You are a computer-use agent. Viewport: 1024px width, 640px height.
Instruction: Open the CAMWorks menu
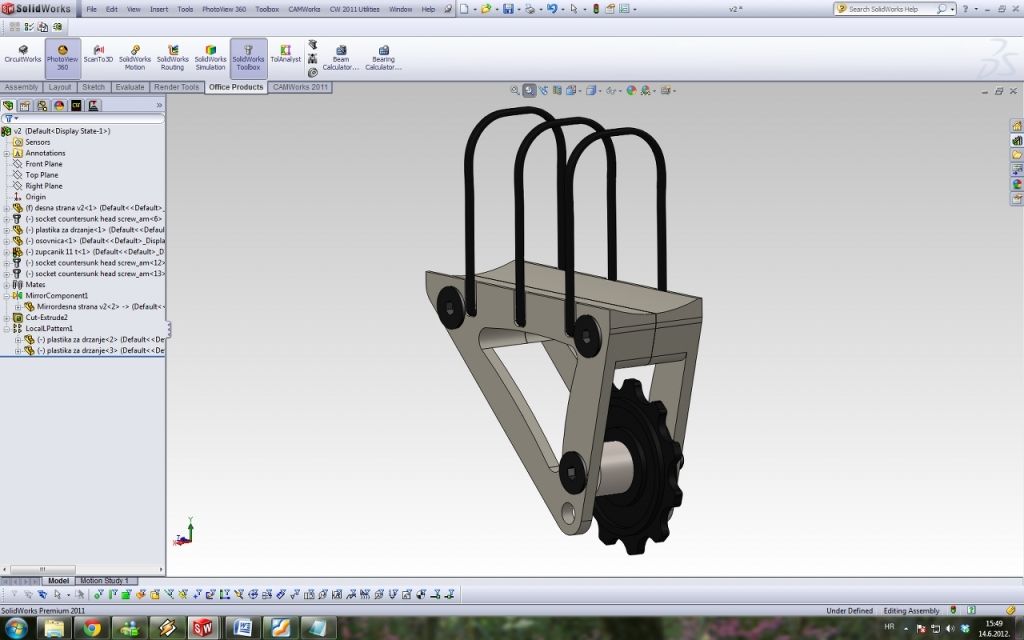[304, 9]
